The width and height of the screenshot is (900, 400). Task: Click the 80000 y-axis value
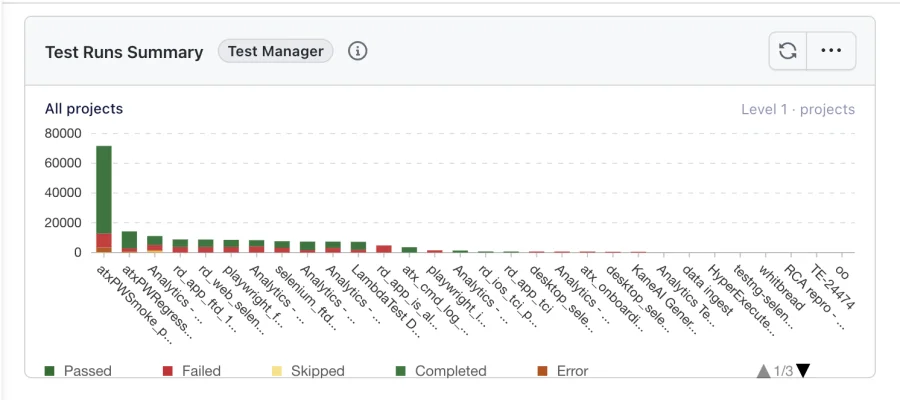[63, 134]
